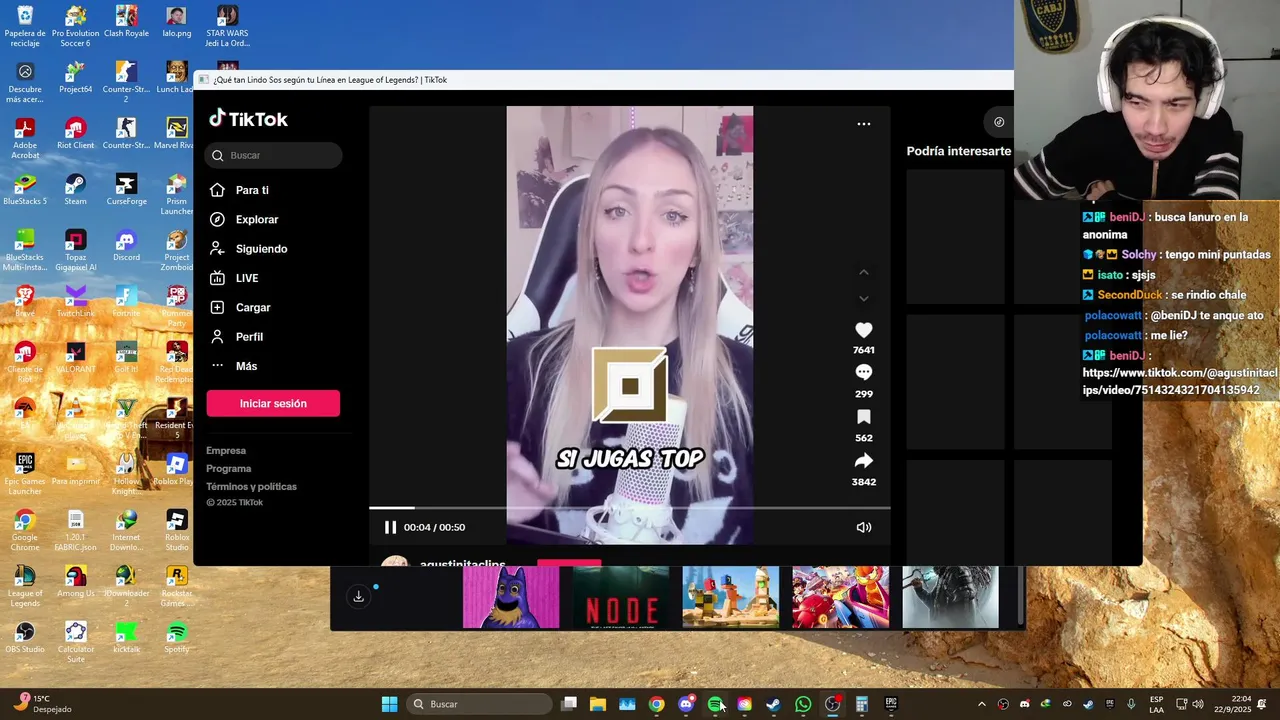Select the purple cat character thumbnail
Viewport: 1280px width, 720px height.
511,598
